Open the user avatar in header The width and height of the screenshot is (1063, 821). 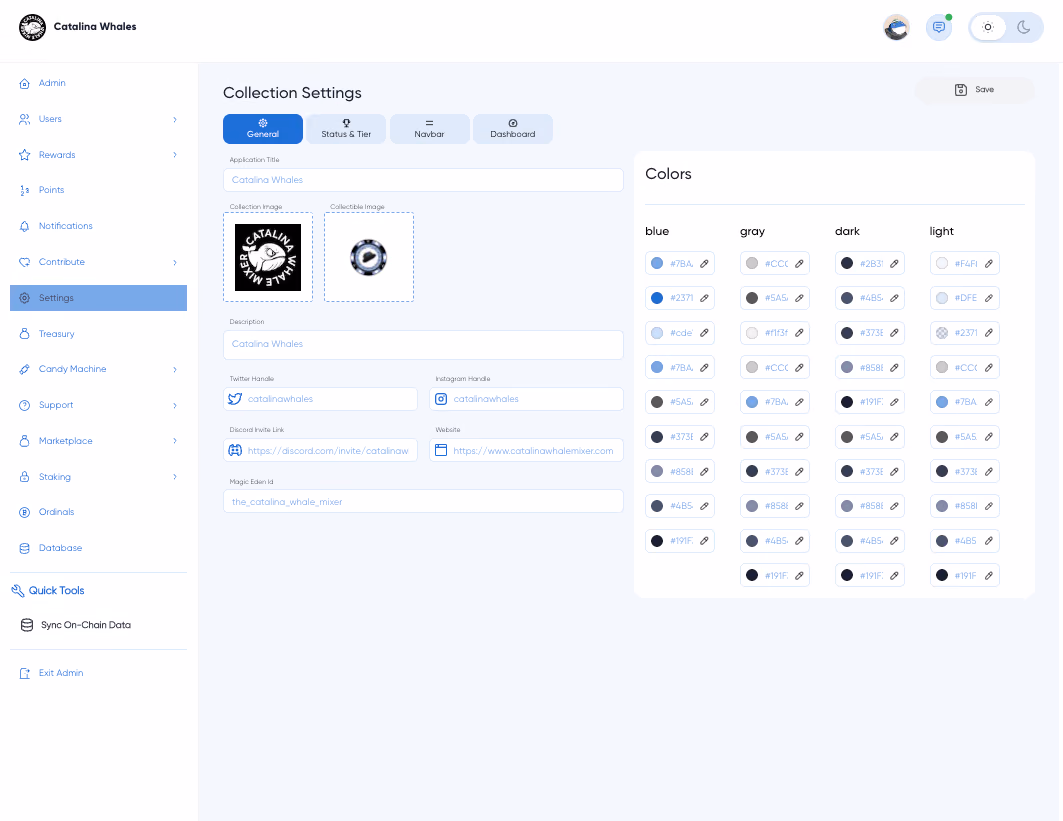pos(896,27)
